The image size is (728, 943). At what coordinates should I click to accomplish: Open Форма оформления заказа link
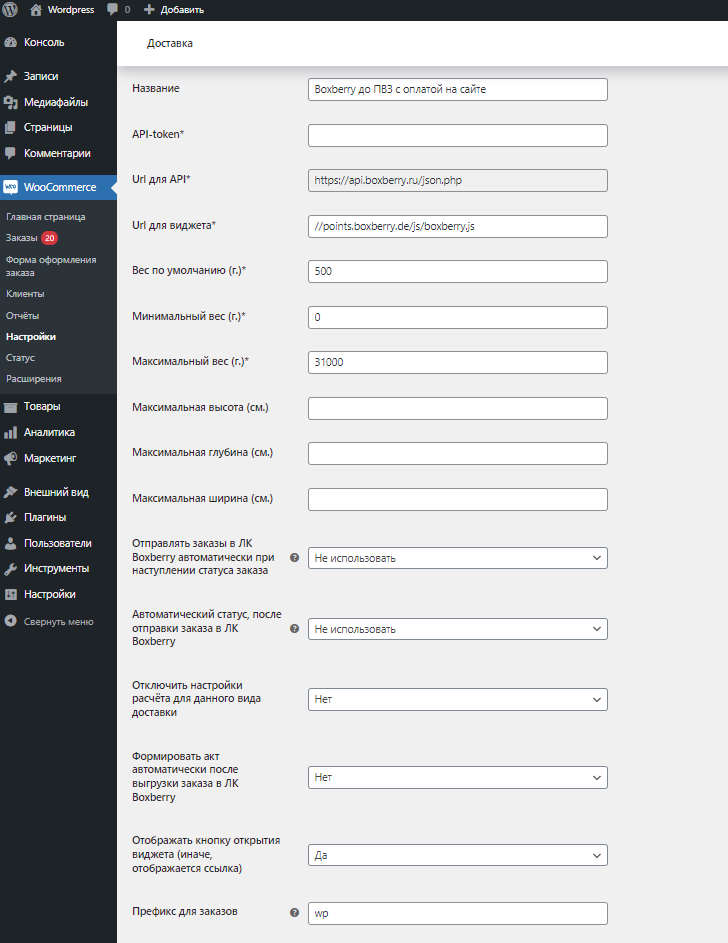51,266
